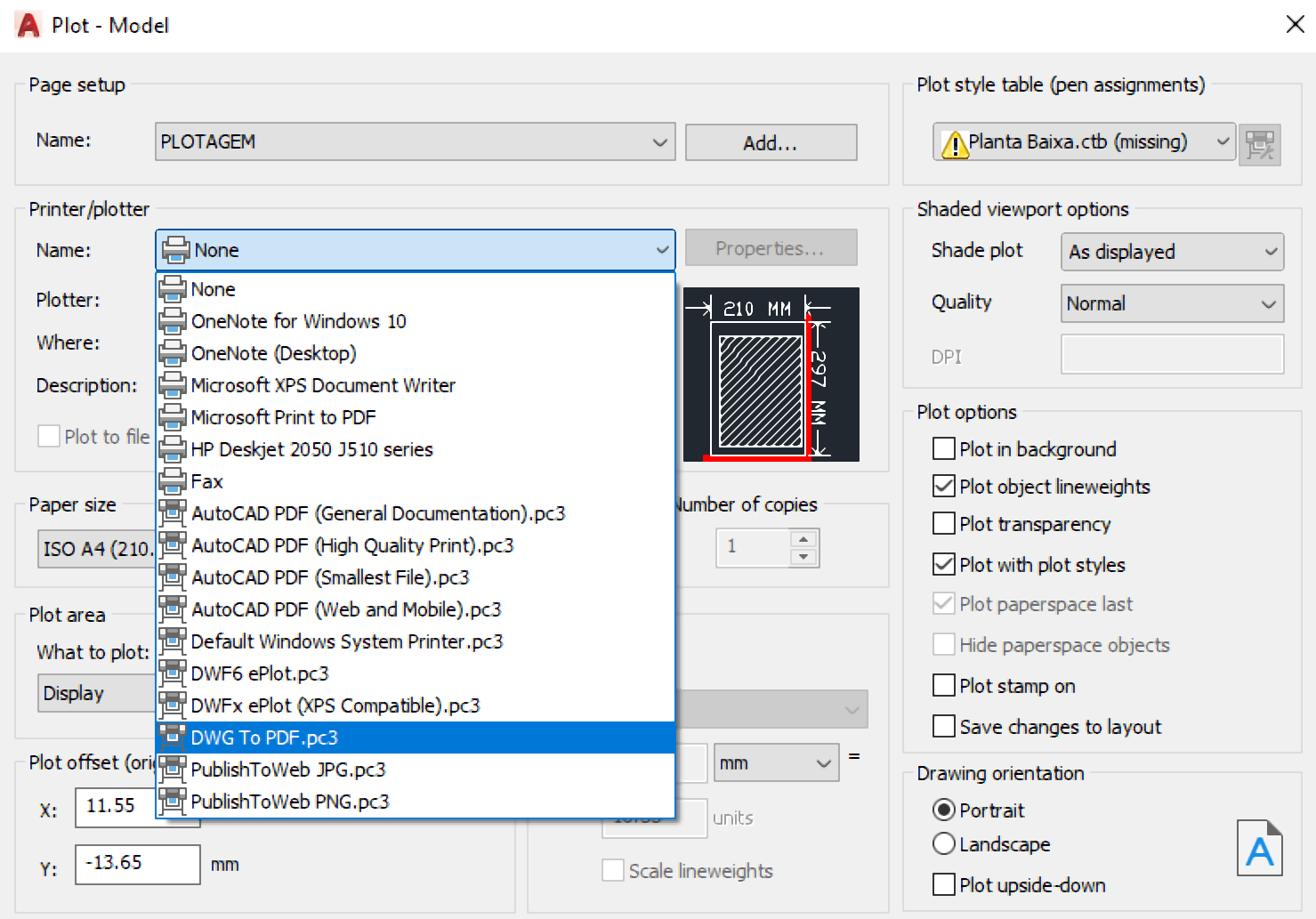
Task: Expand the Shade plot dropdown
Action: tap(1172, 252)
